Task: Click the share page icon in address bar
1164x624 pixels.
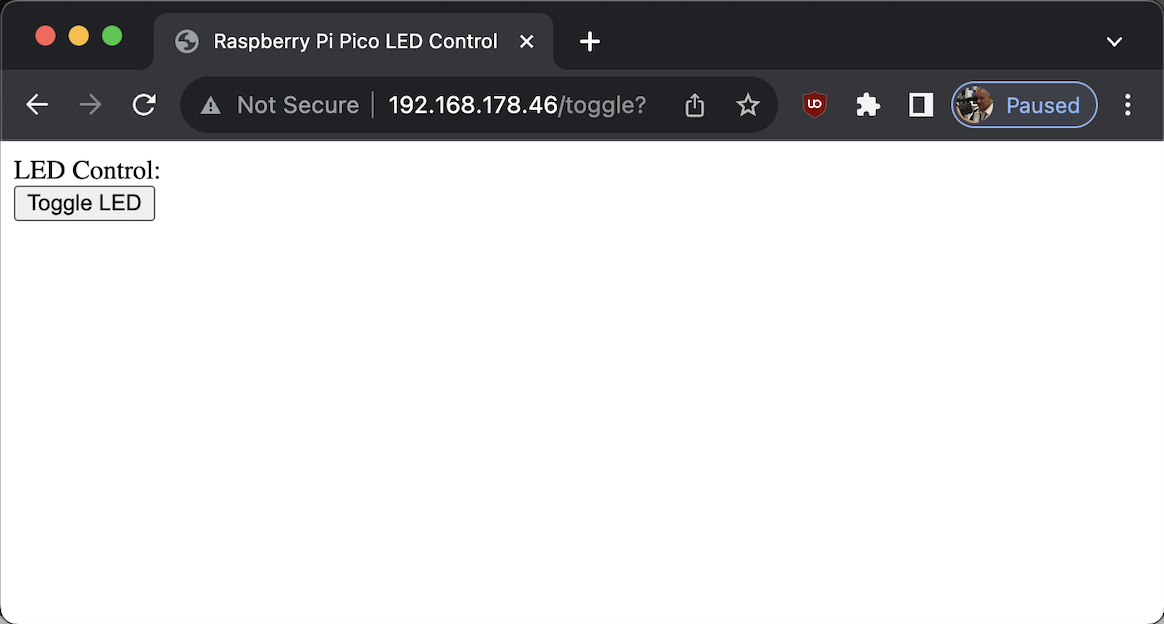Action: [x=694, y=105]
